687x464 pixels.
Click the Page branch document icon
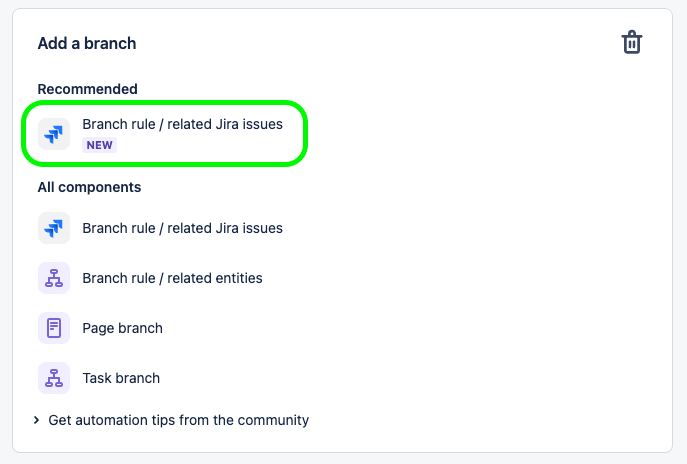pyautogui.click(x=54, y=328)
